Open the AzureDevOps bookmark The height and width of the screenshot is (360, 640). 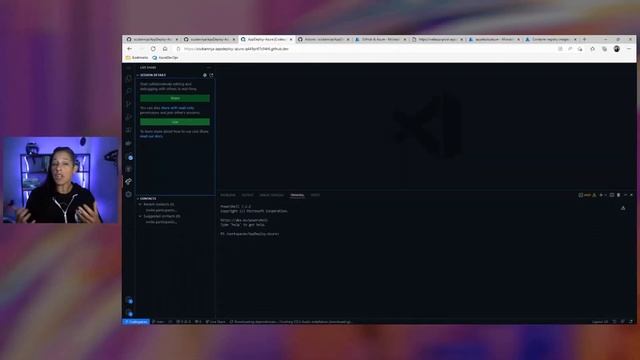tap(165, 58)
